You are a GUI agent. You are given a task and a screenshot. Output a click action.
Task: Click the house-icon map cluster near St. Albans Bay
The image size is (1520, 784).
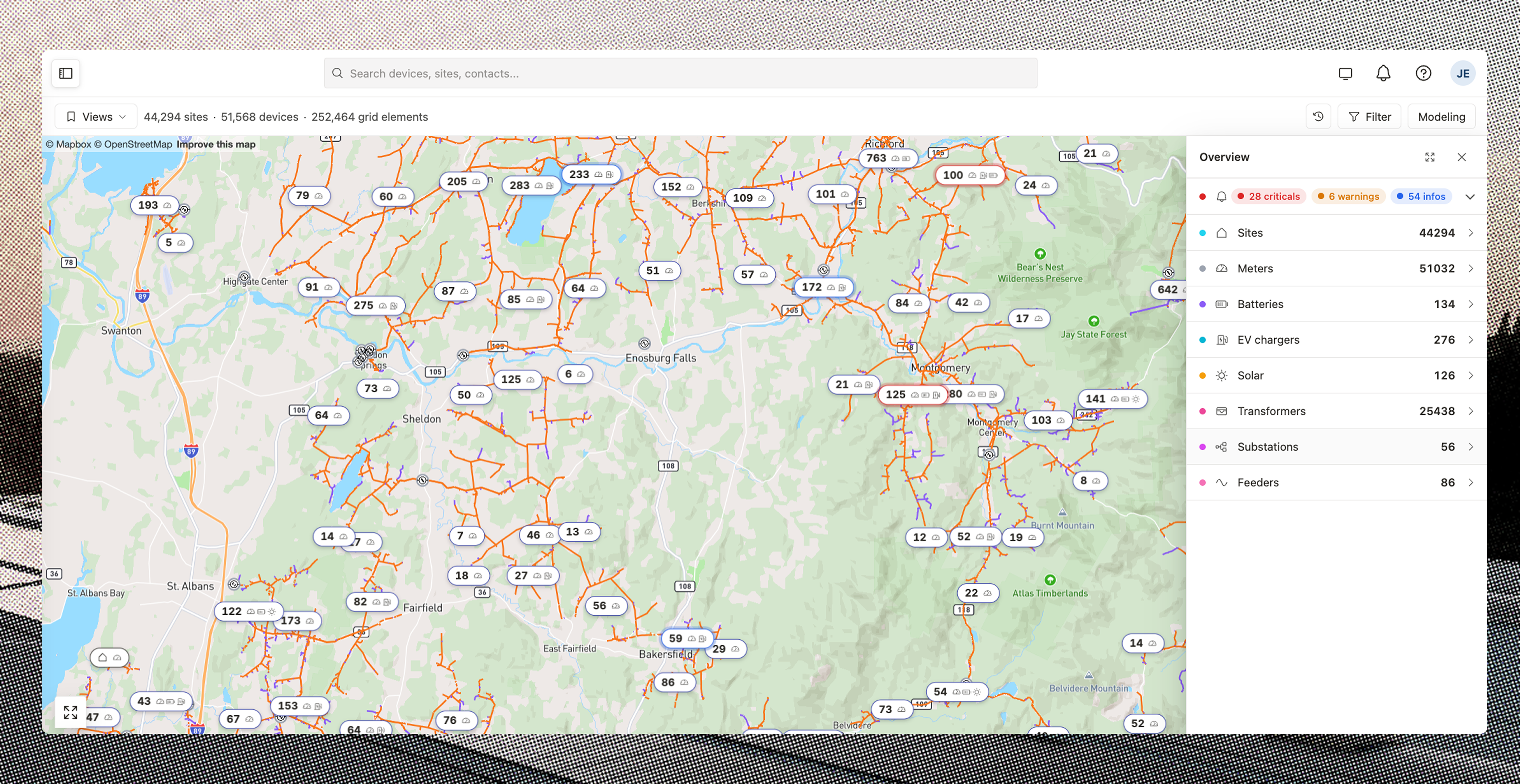click(x=109, y=657)
